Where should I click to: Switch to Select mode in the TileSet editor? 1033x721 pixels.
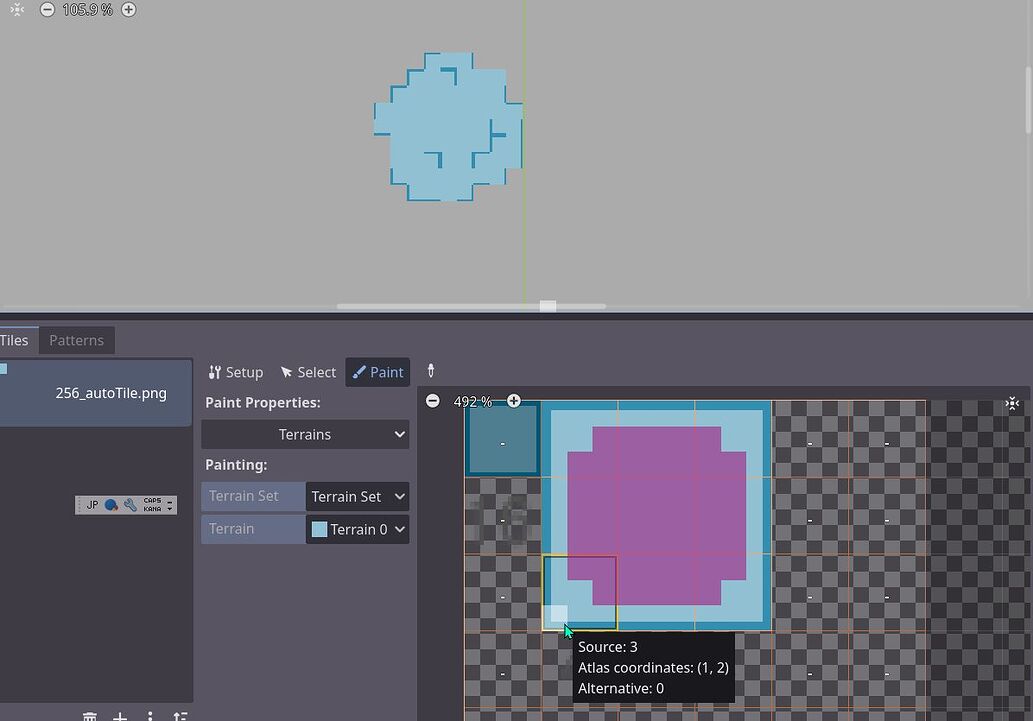coord(308,371)
